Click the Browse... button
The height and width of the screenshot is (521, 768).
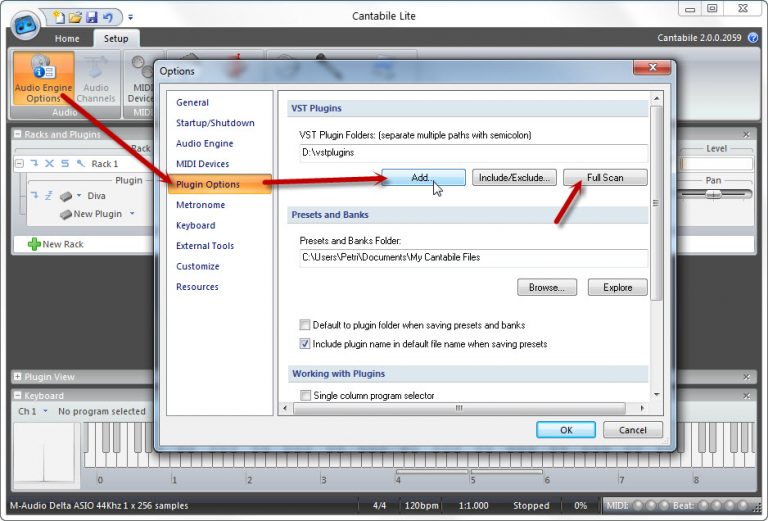(547, 287)
